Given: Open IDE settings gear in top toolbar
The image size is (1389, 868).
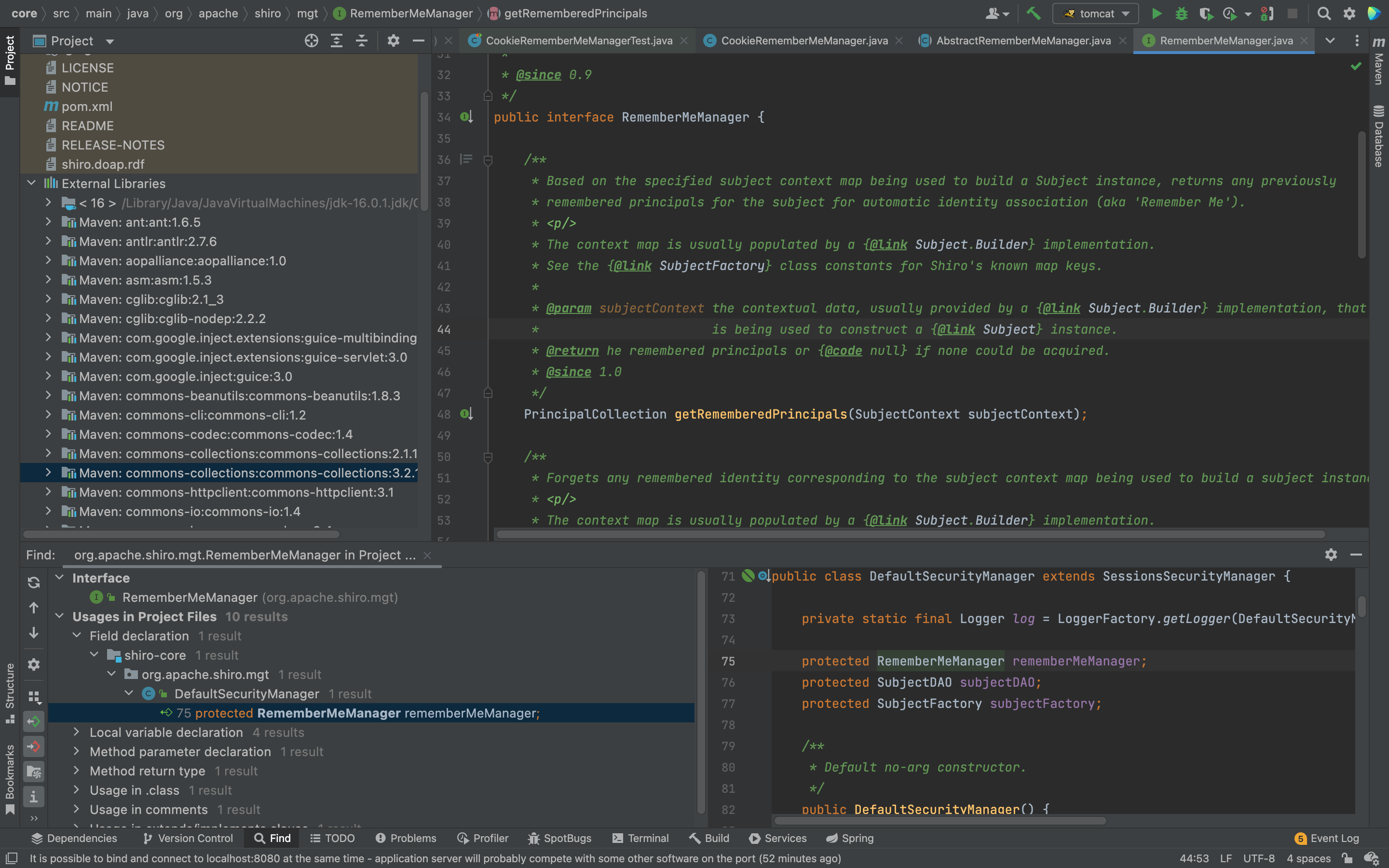Looking at the screenshot, I should (1349, 13).
